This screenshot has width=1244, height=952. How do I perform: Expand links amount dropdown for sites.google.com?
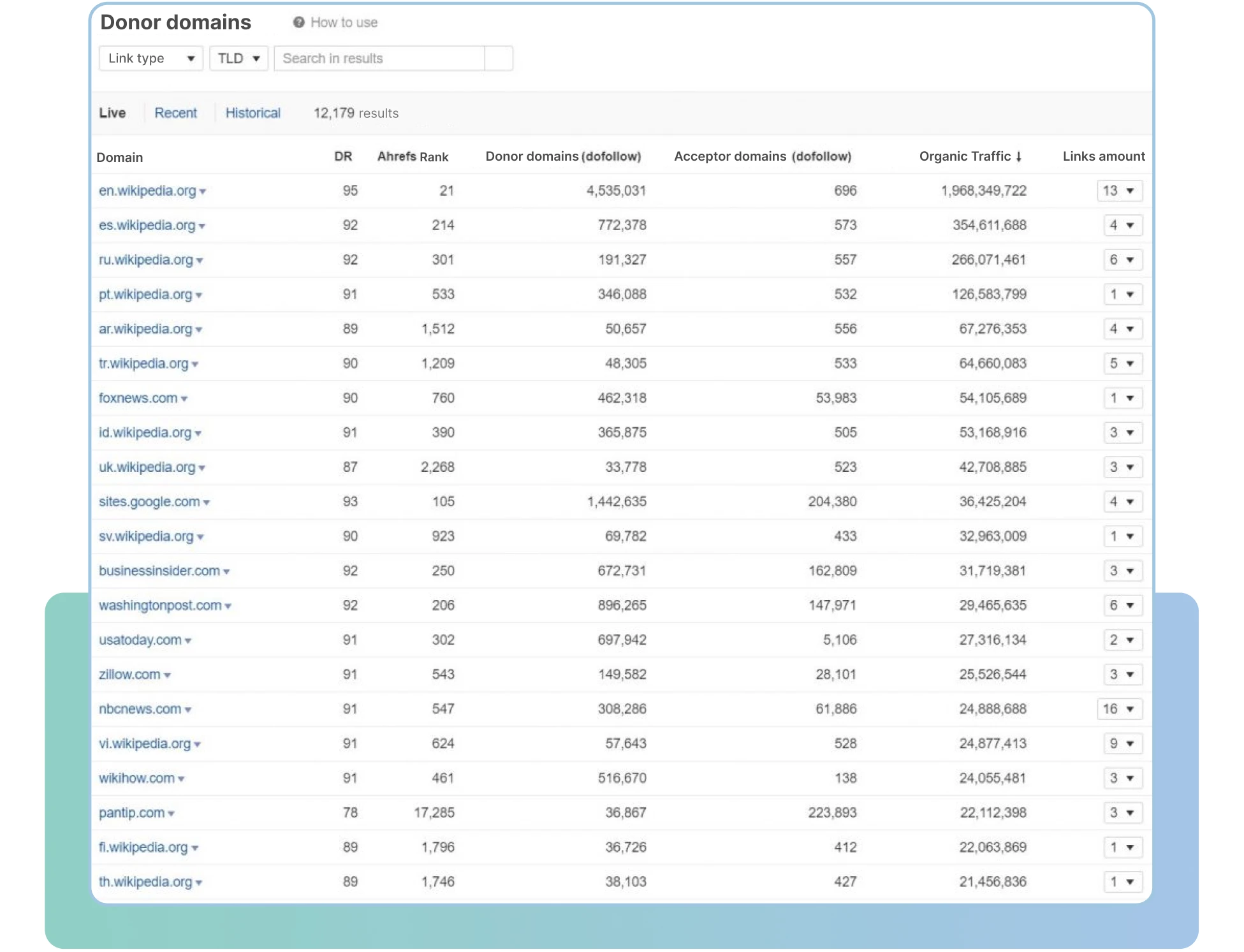coord(1123,502)
